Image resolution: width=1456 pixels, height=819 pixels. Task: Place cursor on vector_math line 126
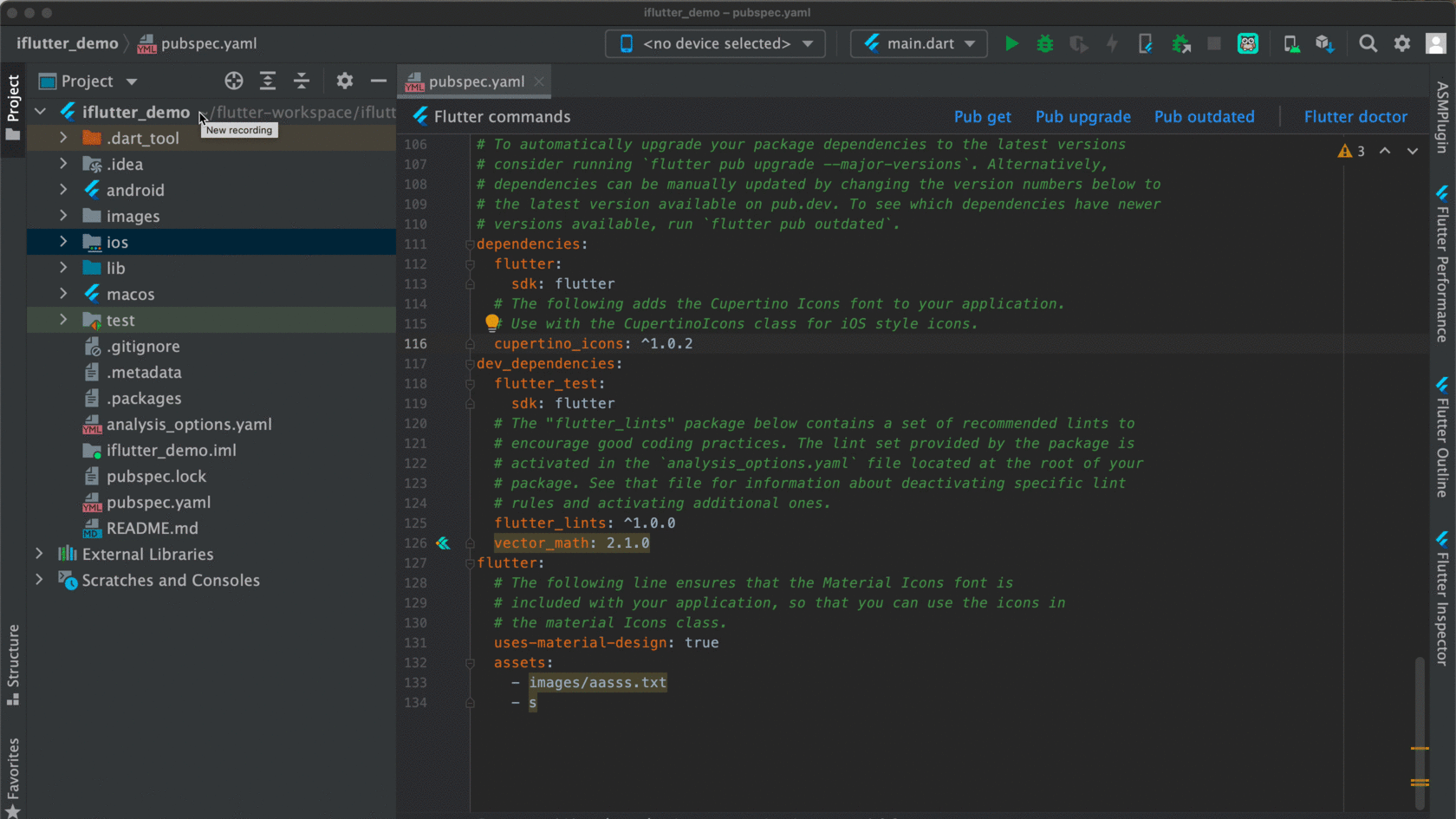pyautogui.click(x=572, y=543)
